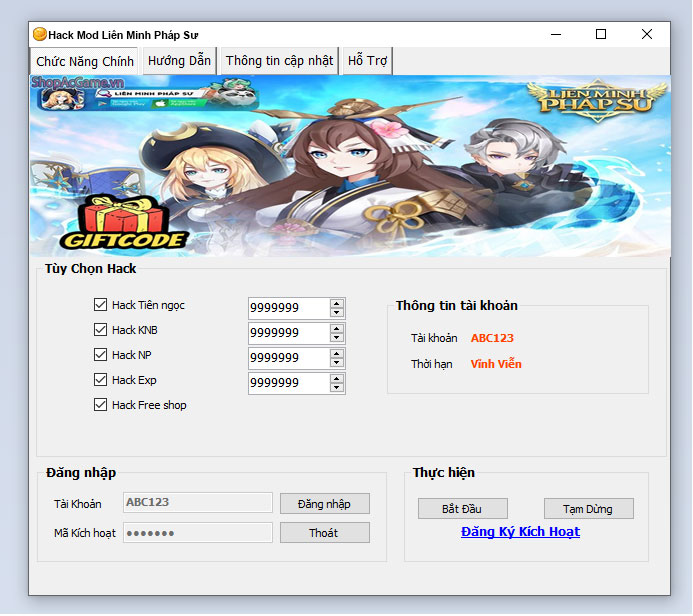Increase the Hack Exp value with up arrow
Image resolution: width=693 pixels, height=616 pixels.
[x=337, y=379]
